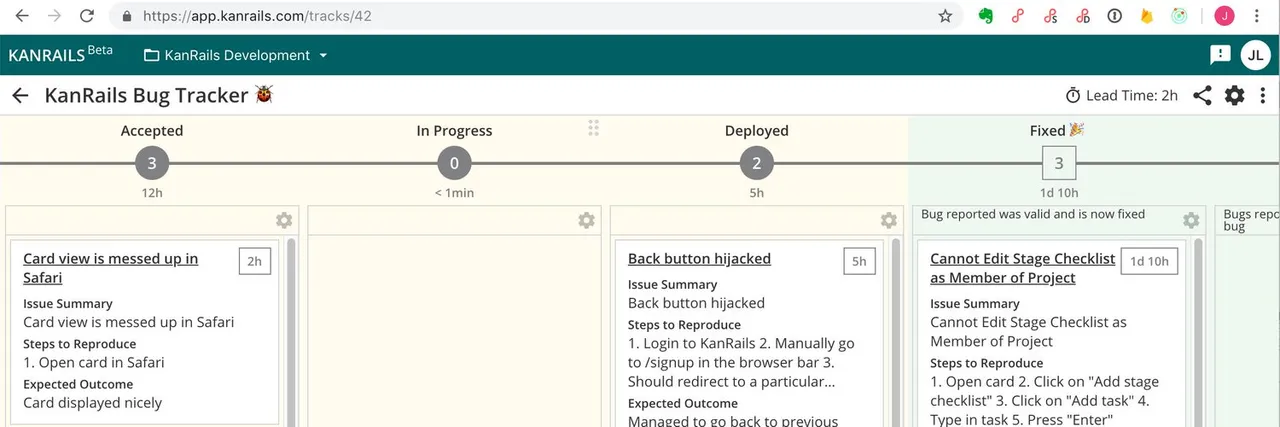Click the '1d 10h' time under Fixed
Image resolution: width=1280 pixels, height=427 pixels.
[x=1059, y=193]
